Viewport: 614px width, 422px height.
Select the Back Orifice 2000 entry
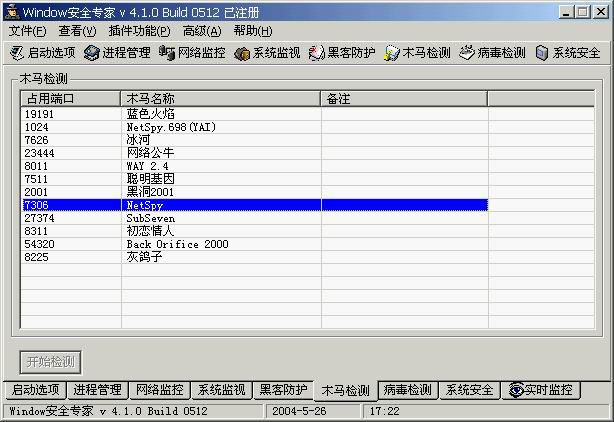click(x=255, y=244)
